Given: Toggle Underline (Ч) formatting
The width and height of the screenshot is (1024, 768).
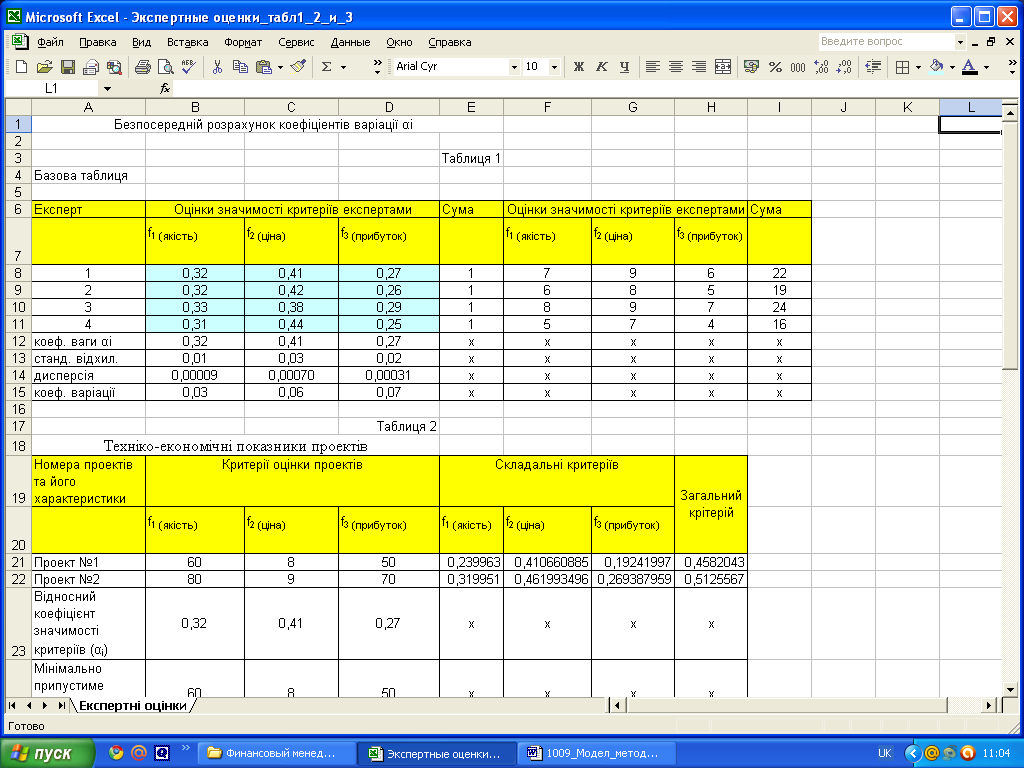Looking at the screenshot, I should (x=625, y=67).
